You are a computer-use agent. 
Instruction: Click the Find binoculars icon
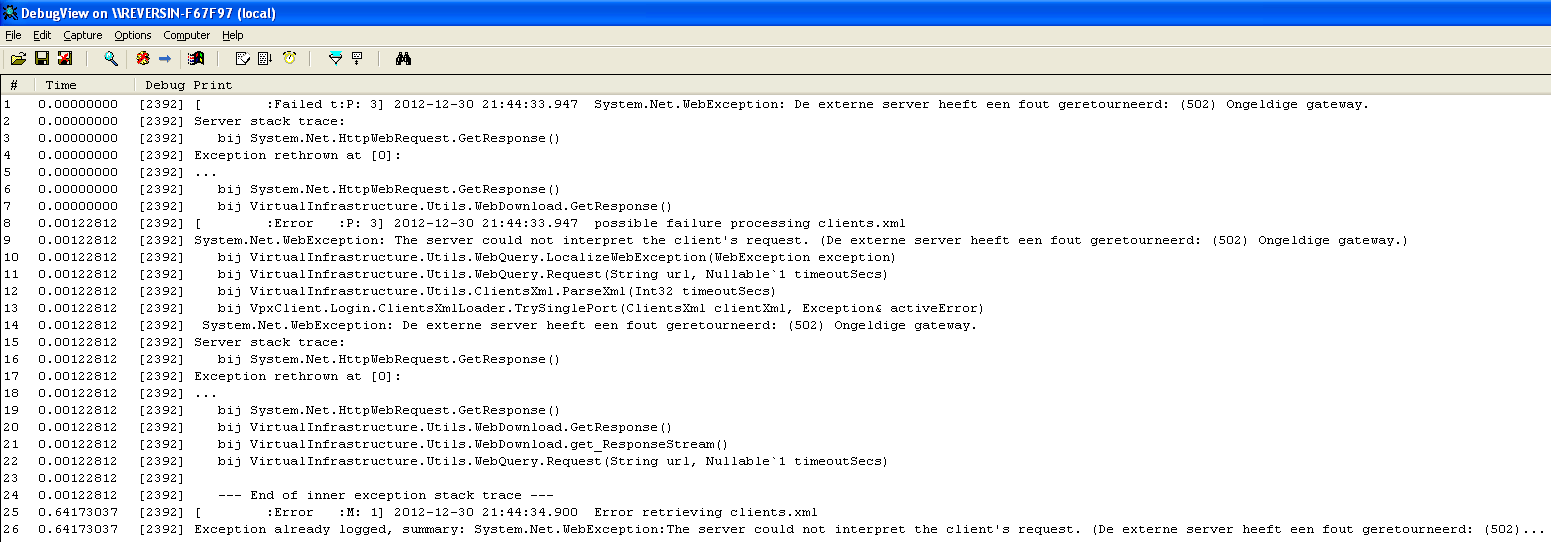(404, 59)
